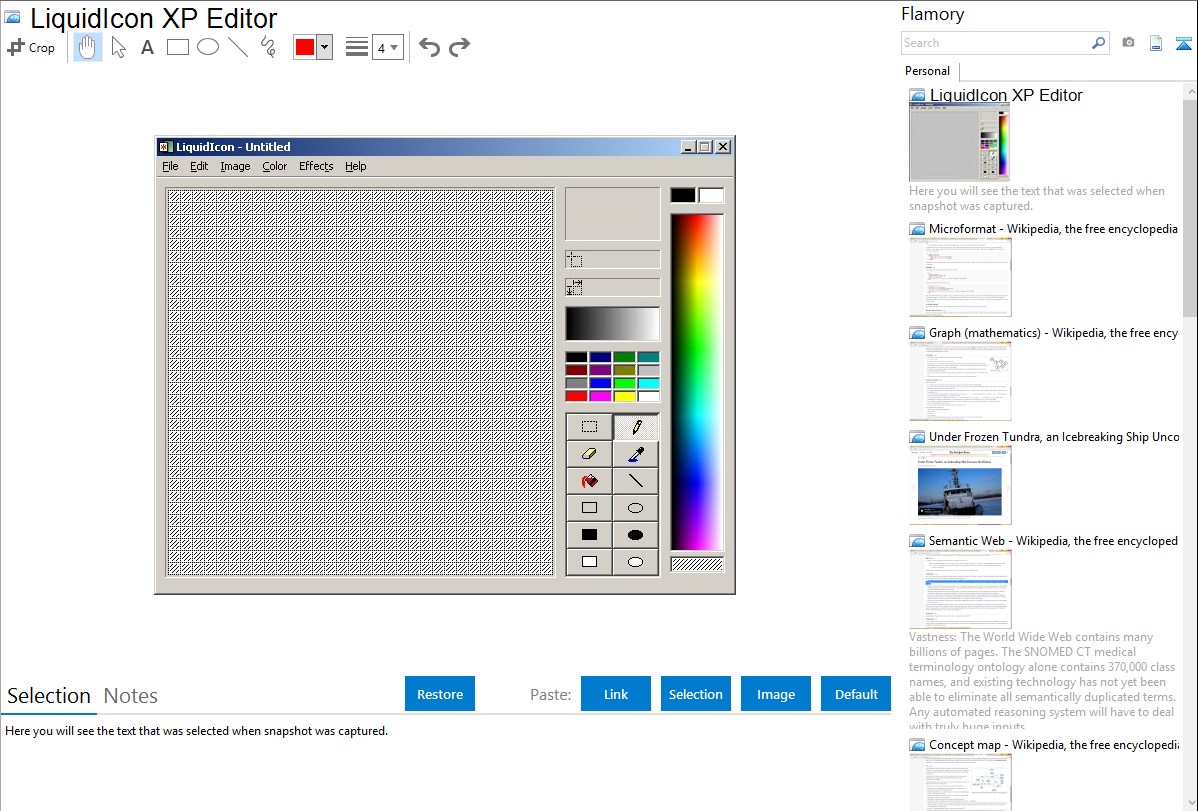Select the cyan palette color
This screenshot has width=1198, height=811.
649,383
